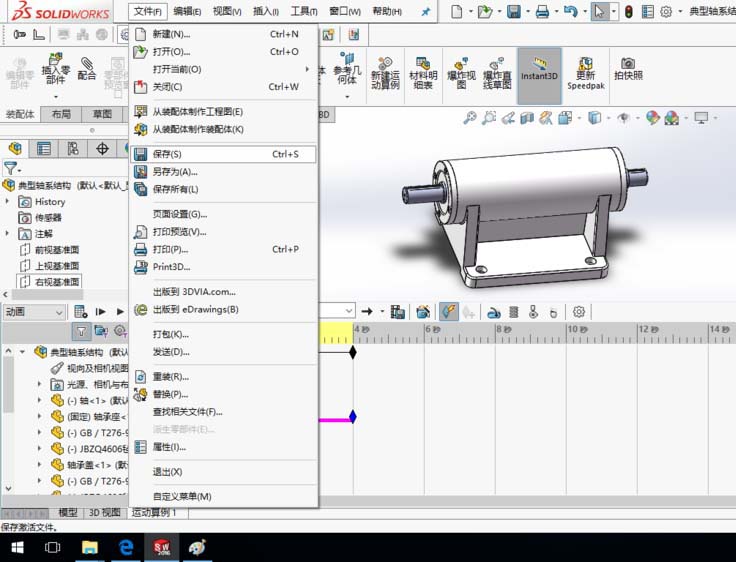Toggle the Autokey button in motion toolbar
The height and width of the screenshot is (562, 736).
pos(448,312)
